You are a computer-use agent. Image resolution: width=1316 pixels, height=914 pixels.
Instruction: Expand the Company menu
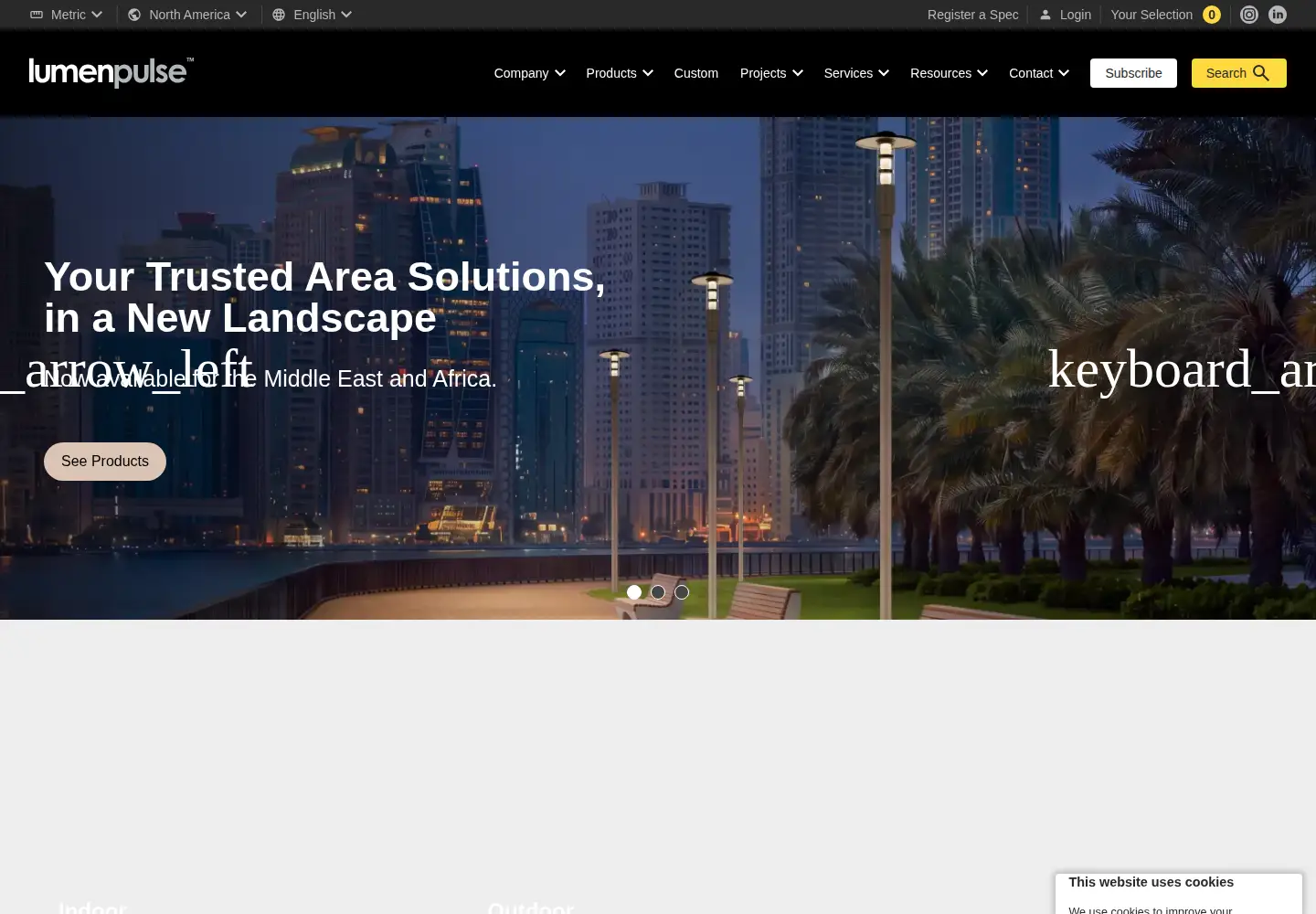[530, 73]
